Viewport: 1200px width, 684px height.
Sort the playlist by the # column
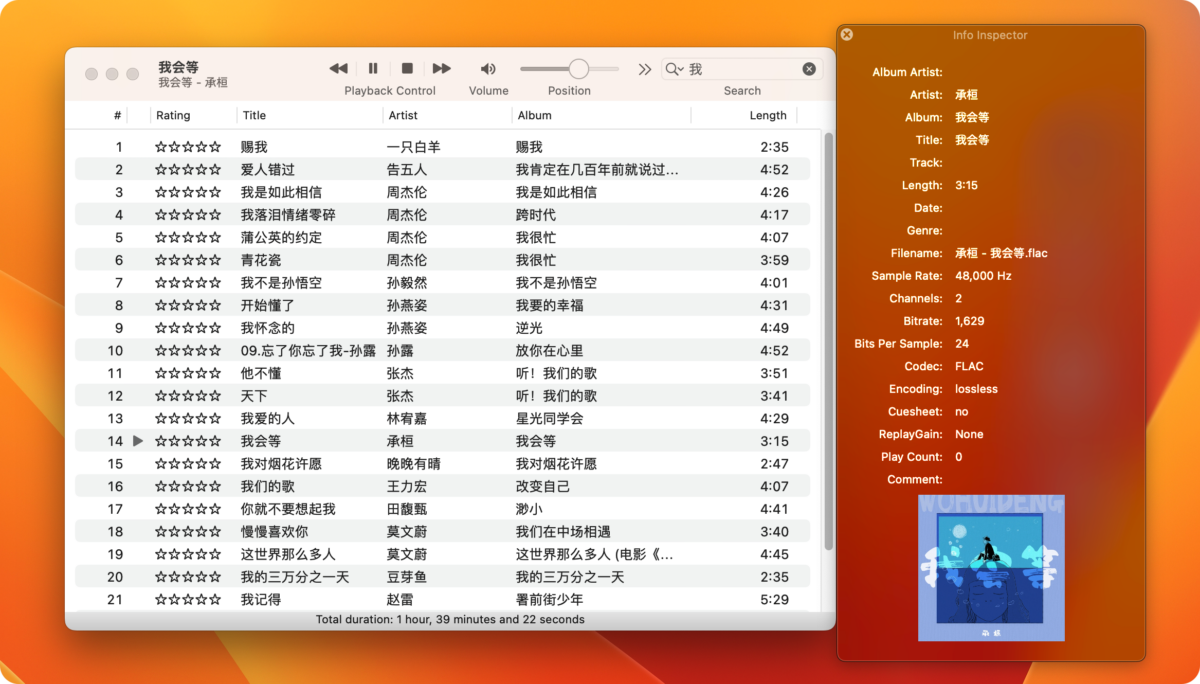[117, 115]
